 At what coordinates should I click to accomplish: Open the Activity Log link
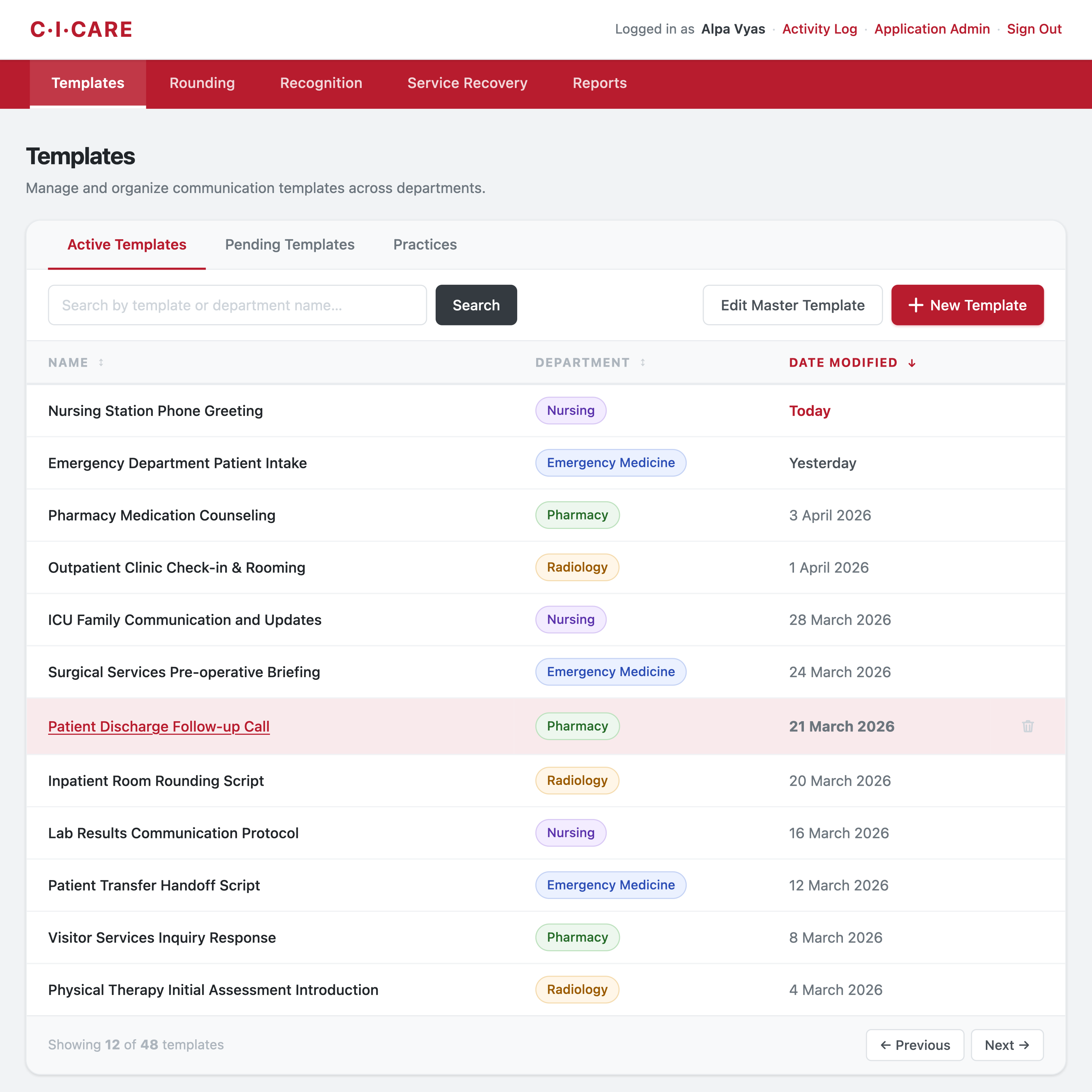[819, 29]
